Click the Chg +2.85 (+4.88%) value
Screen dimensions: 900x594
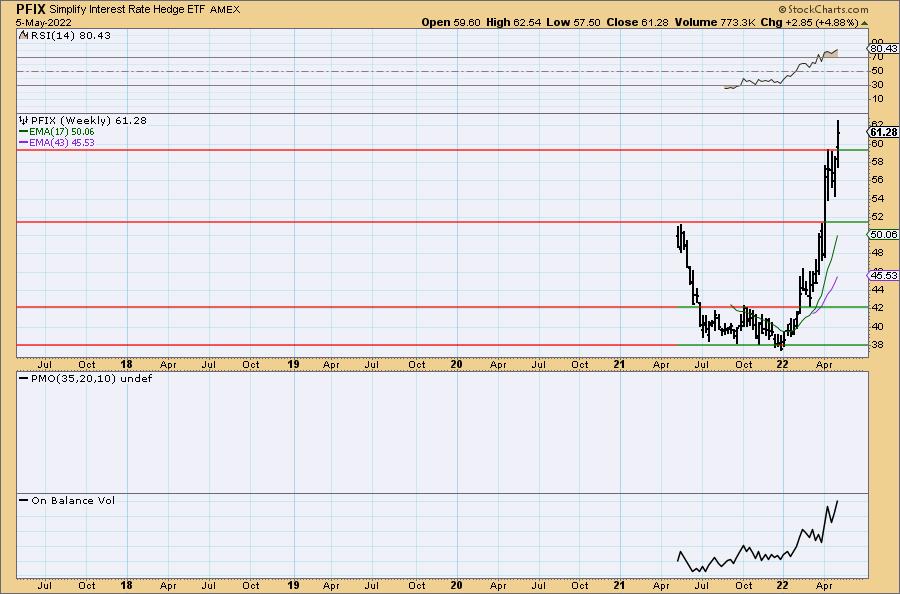click(x=810, y=22)
